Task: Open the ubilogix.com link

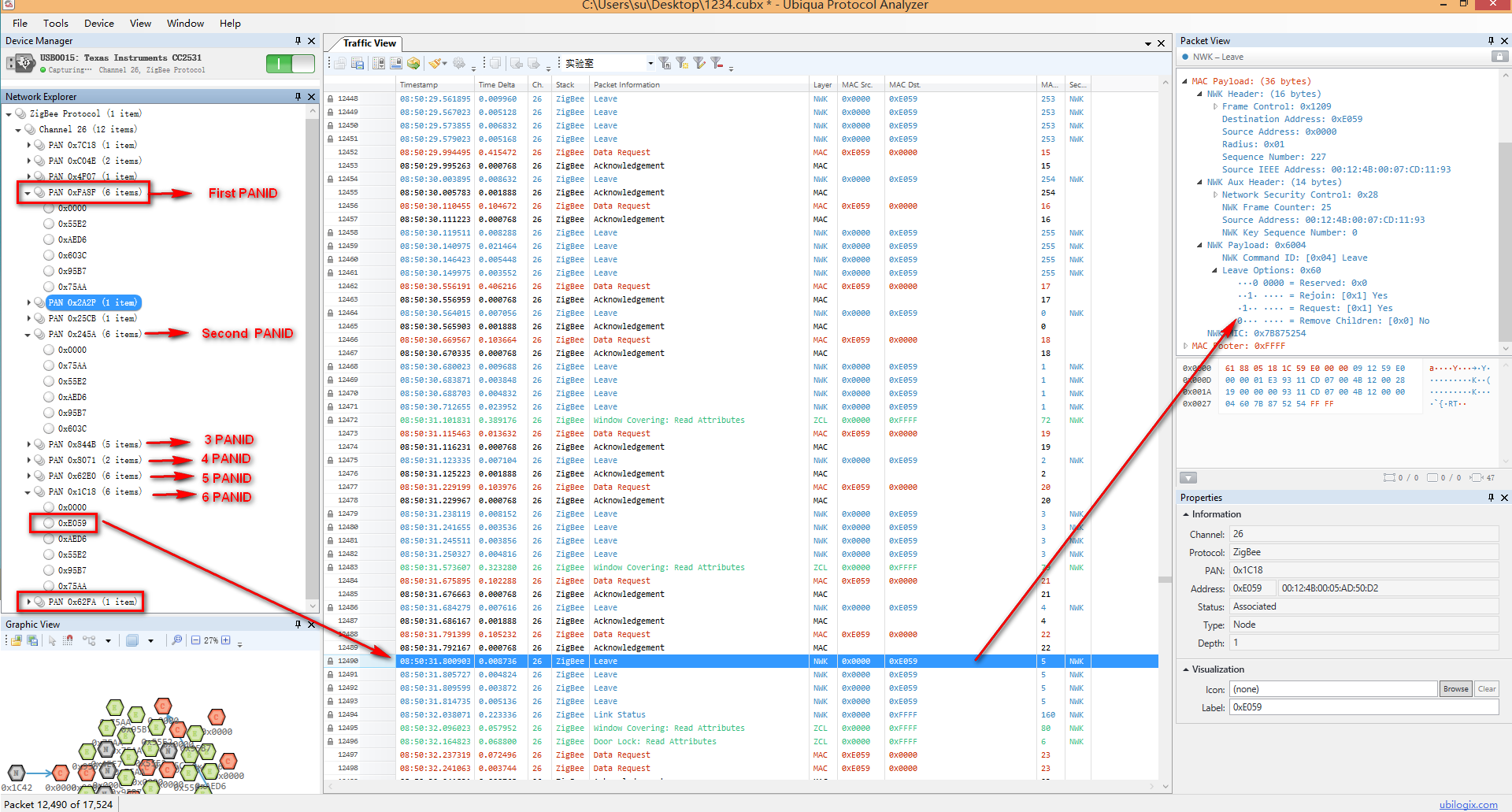Action: tap(1468, 804)
